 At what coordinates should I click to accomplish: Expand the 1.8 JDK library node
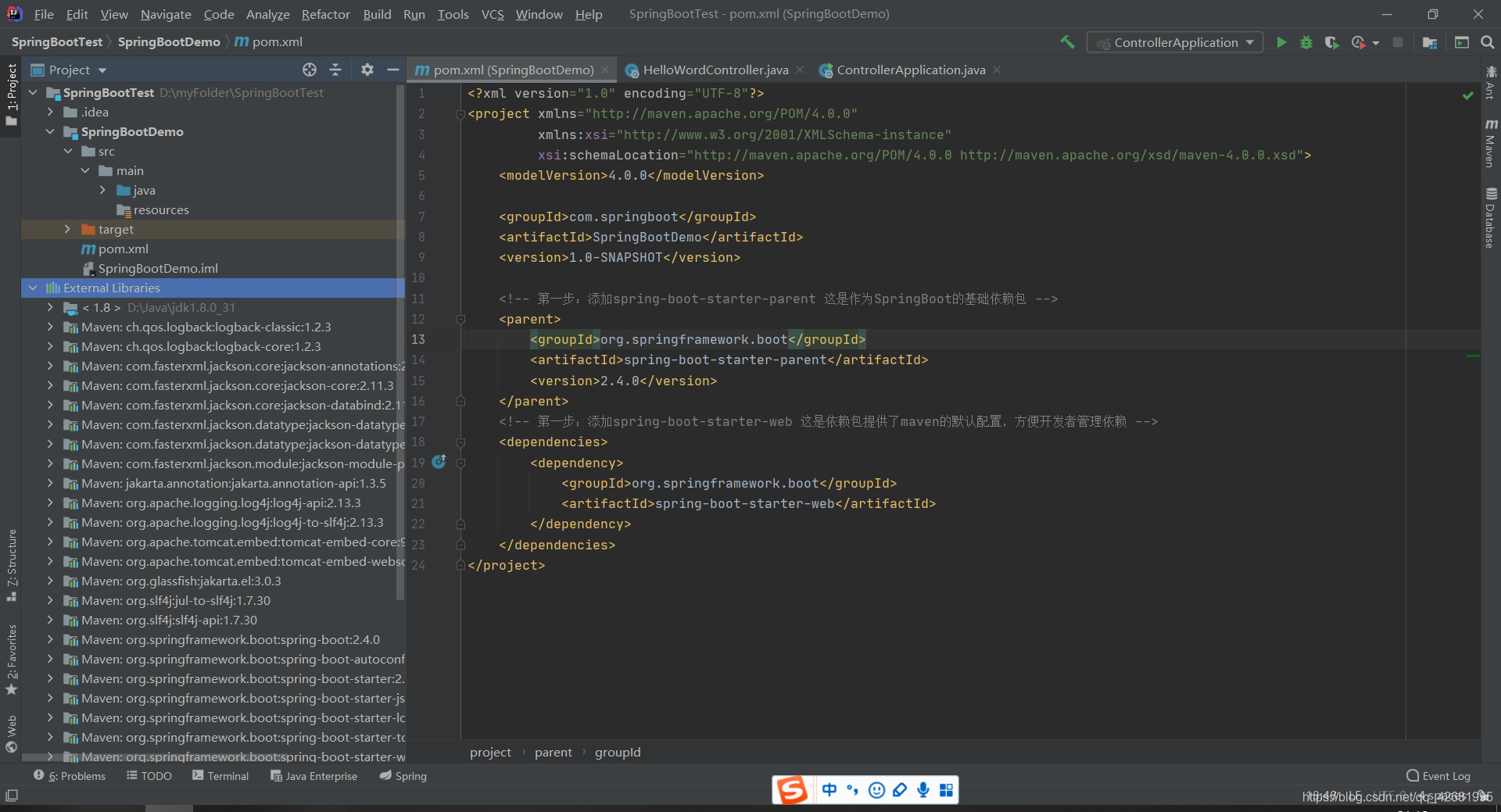[51, 307]
